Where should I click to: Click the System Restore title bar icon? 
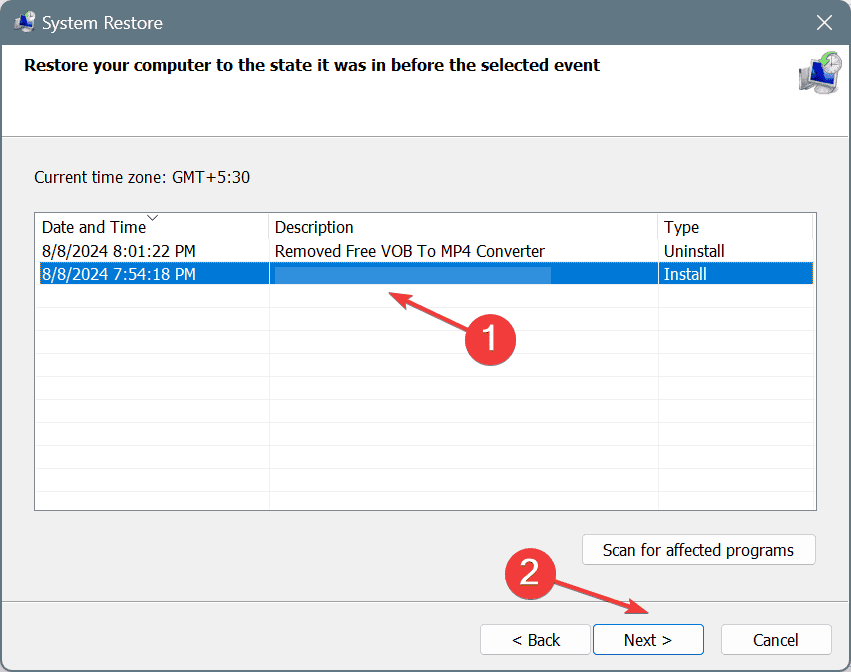(x=24, y=22)
